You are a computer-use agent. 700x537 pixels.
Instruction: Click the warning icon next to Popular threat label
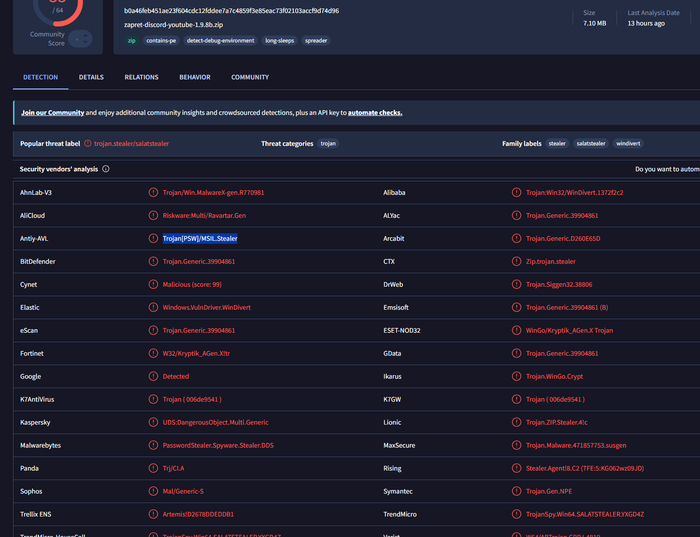pyautogui.click(x=88, y=143)
